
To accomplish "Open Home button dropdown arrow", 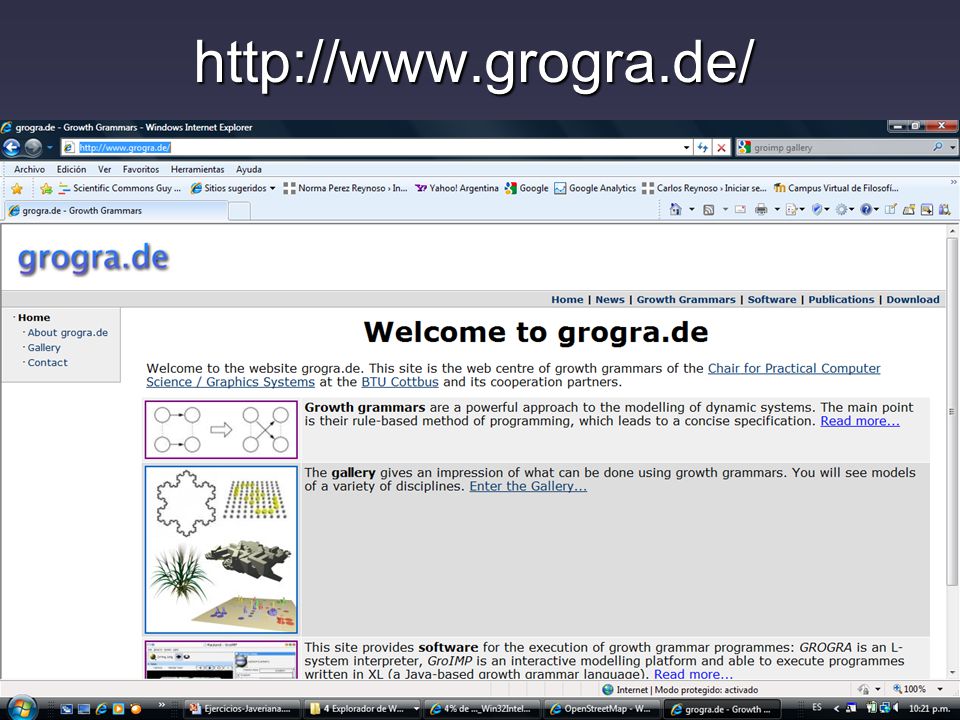I will (x=691, y=209).
